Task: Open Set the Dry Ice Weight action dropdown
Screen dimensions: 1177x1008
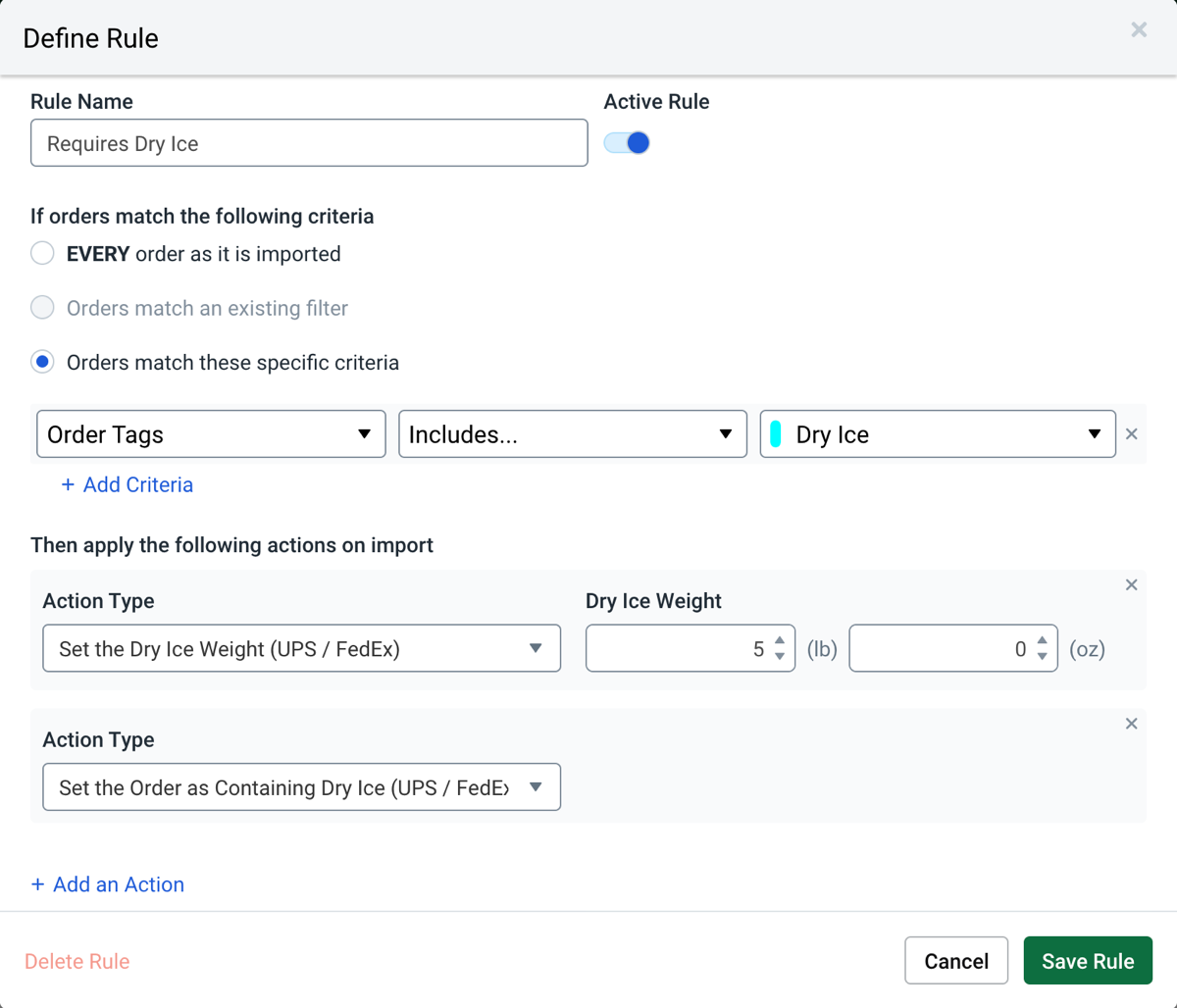Action: (x=301, y=649)
